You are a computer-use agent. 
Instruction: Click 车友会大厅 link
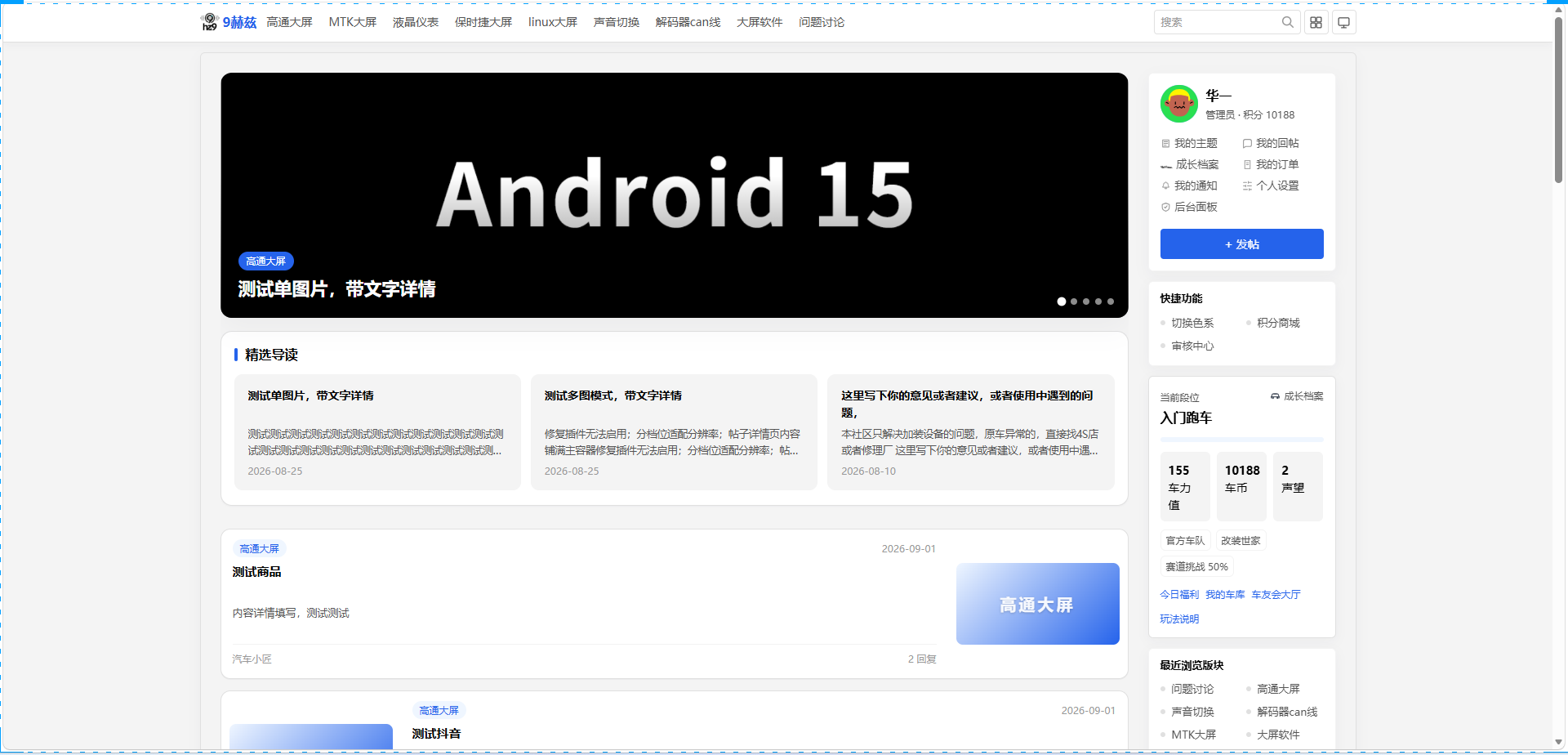[1276, 595]
